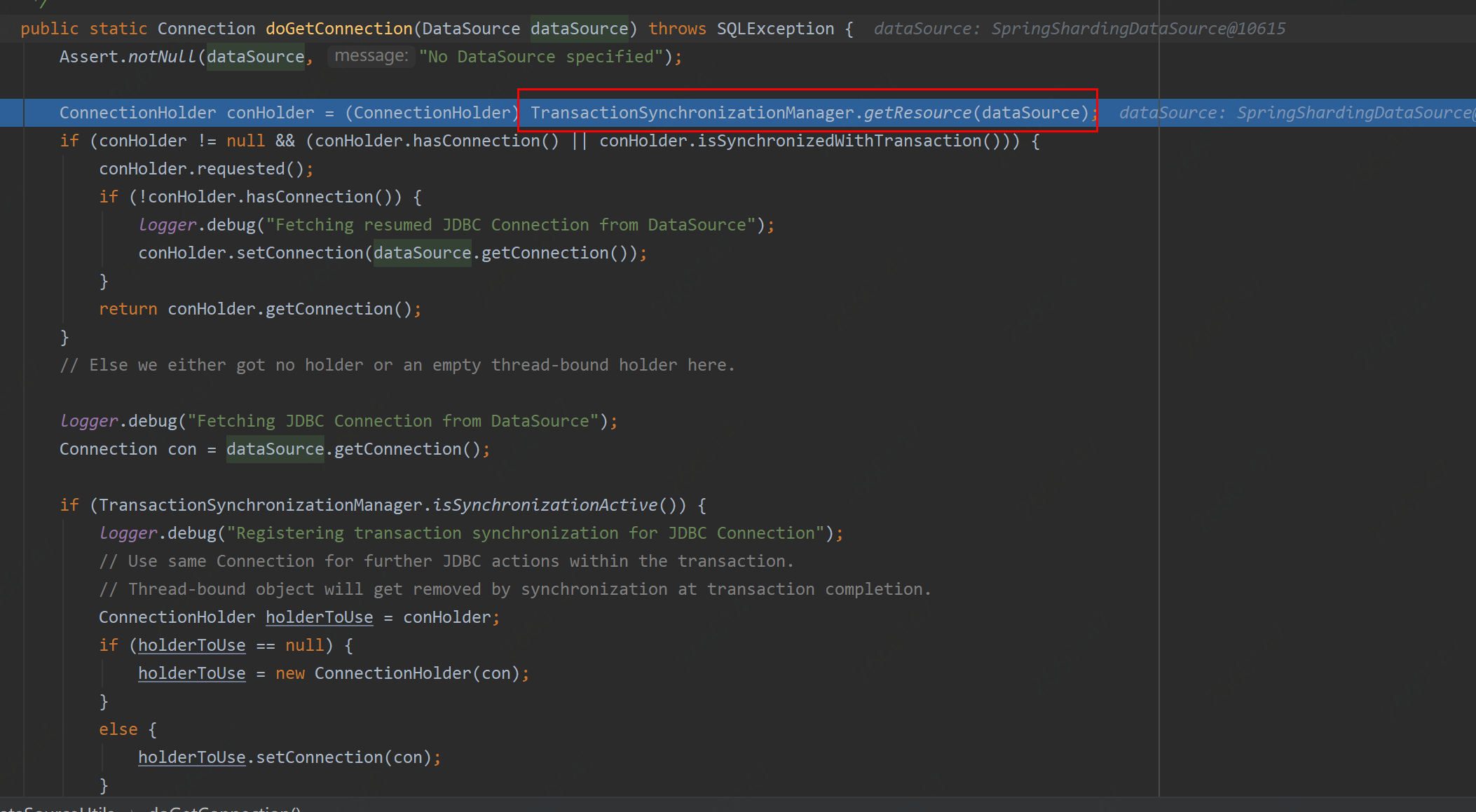This screenshot has height=812, width=1476.
Task: Click the SQLException type in throws clause
Action: coord(774,29)
